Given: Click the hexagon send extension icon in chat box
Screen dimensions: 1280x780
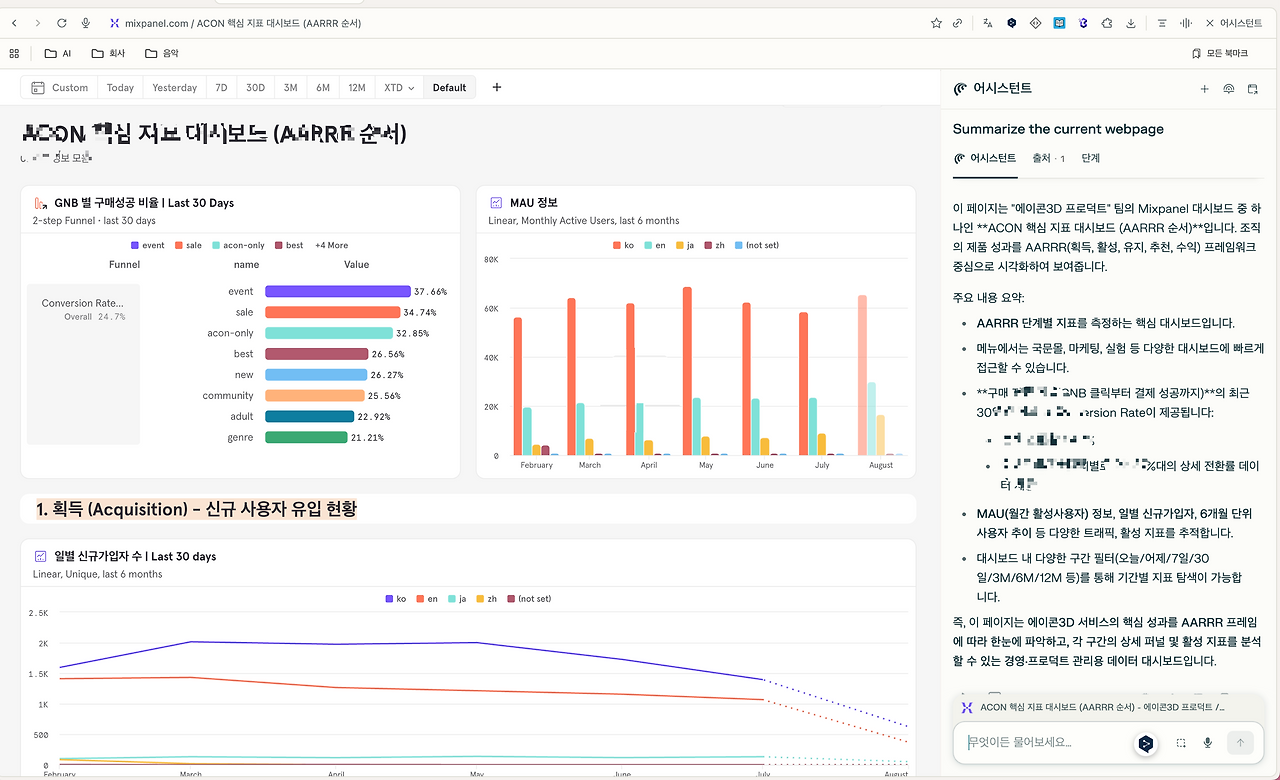Looking at the screenshot, I should tap(1146, 743).
